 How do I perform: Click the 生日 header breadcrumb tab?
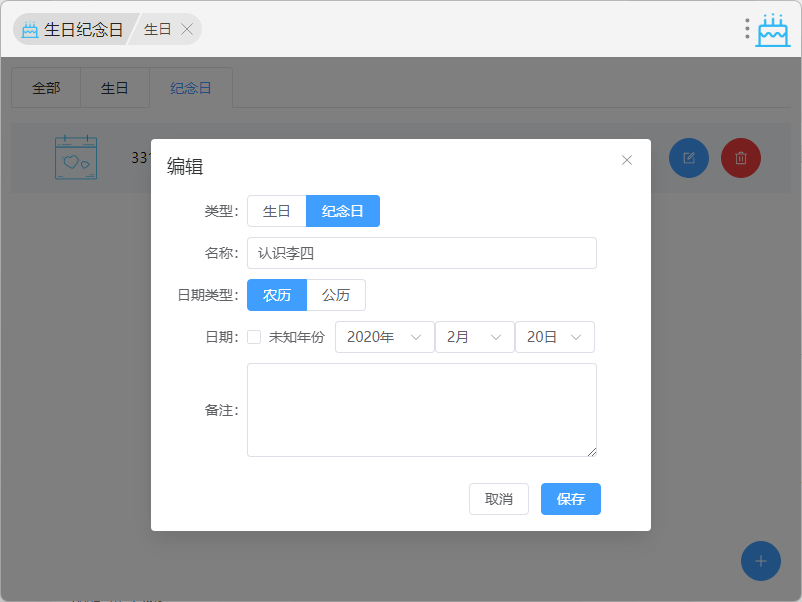pyautogui.click(x=158, y=30)
